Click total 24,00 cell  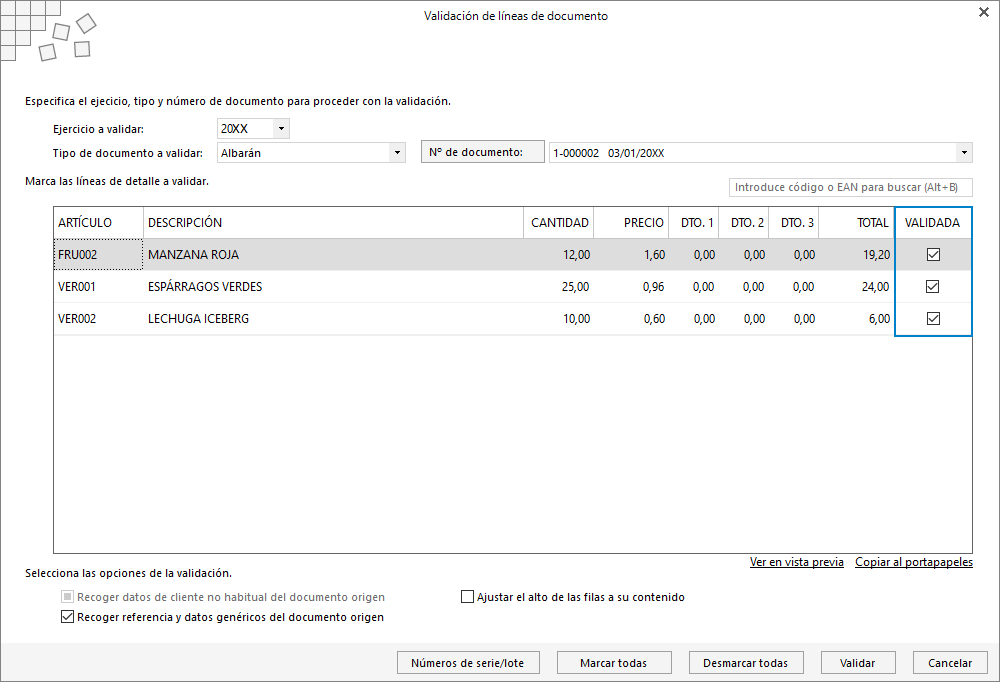857,286
